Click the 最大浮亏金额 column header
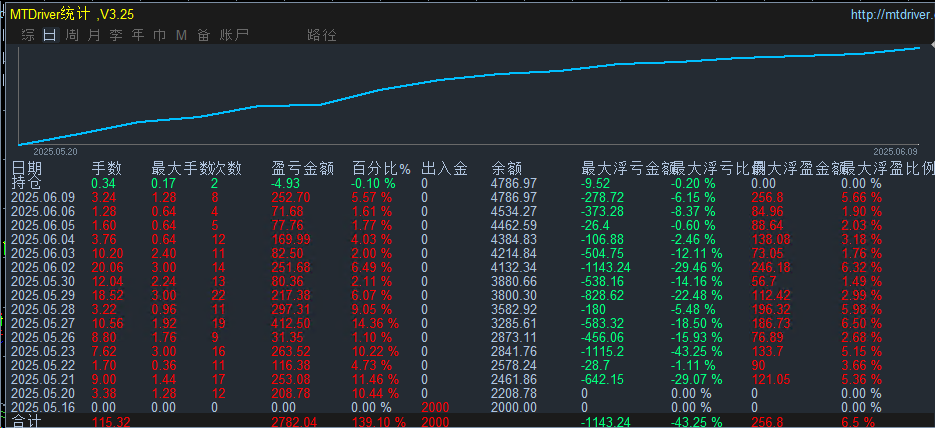Viewport: 935px width, 428px height. pos(627,169)
